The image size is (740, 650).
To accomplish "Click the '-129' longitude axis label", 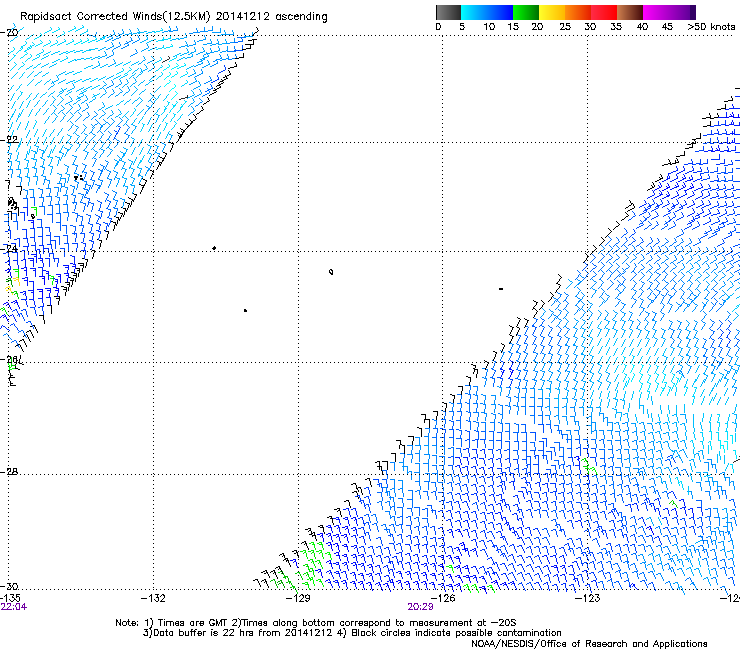I will pos(299,599).
